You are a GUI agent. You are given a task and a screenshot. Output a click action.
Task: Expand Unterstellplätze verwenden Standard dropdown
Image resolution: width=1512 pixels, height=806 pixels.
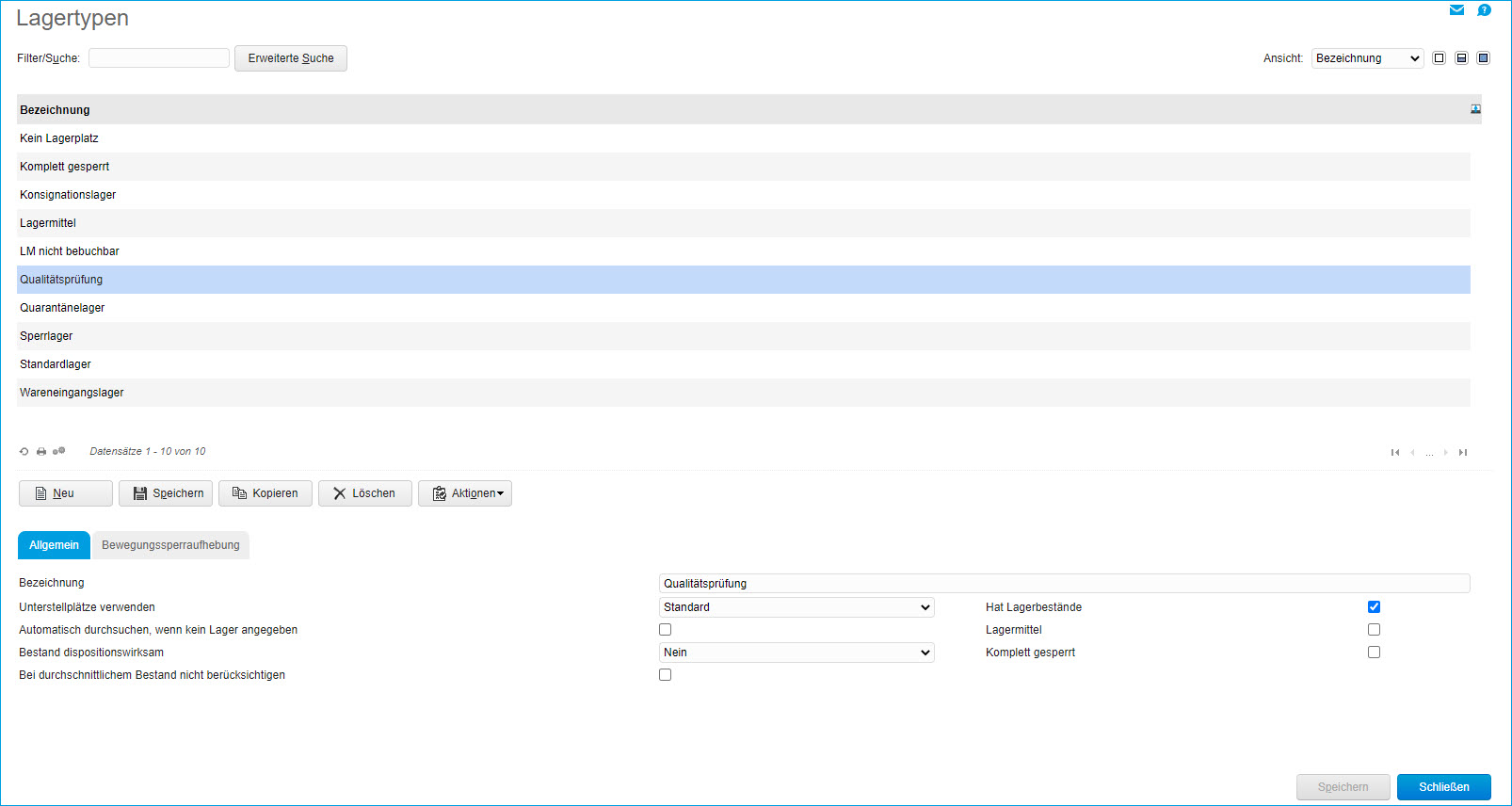tap(796, 607)
